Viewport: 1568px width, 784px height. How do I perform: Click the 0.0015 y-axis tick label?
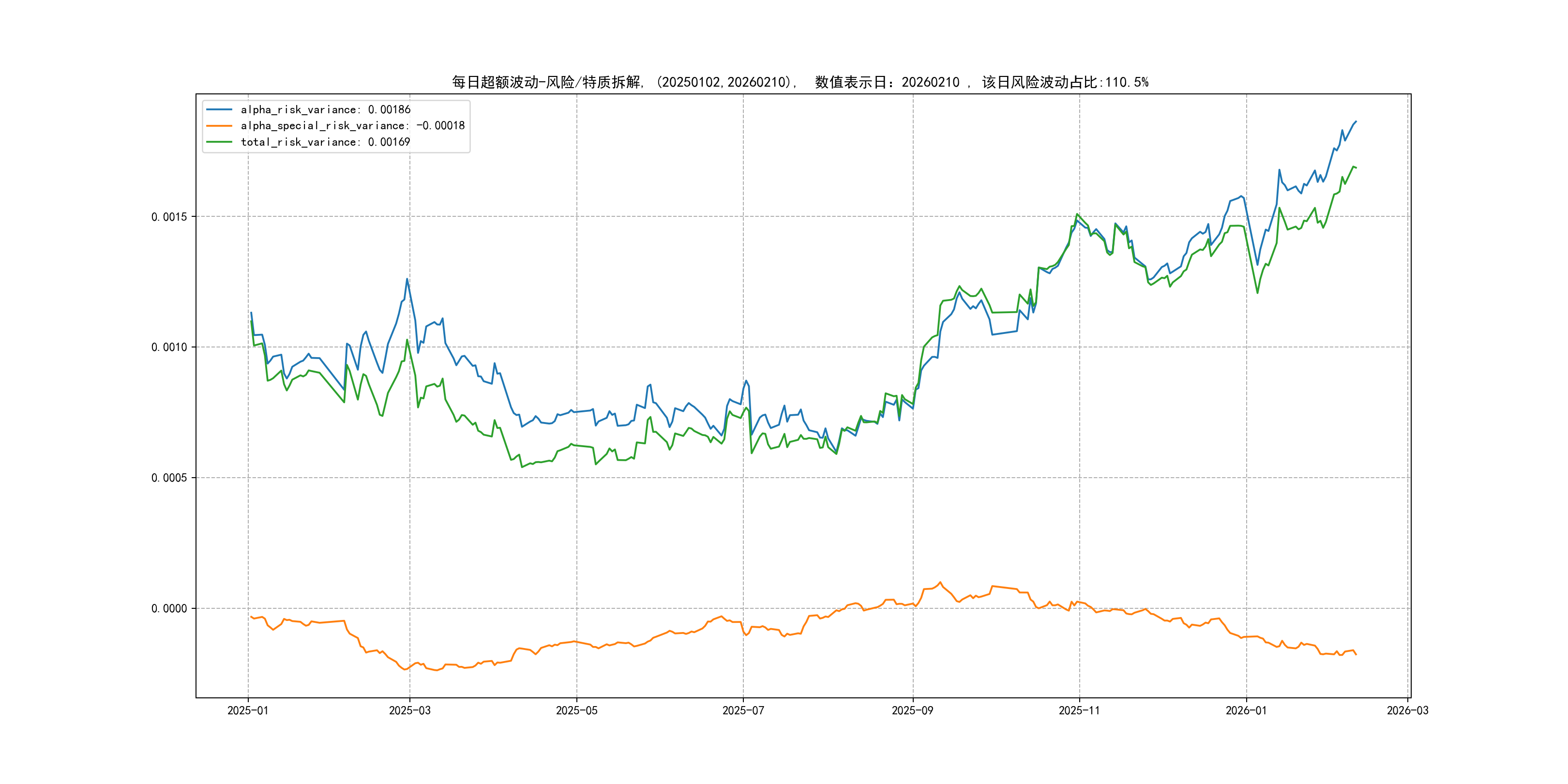(x=169, y=217)
